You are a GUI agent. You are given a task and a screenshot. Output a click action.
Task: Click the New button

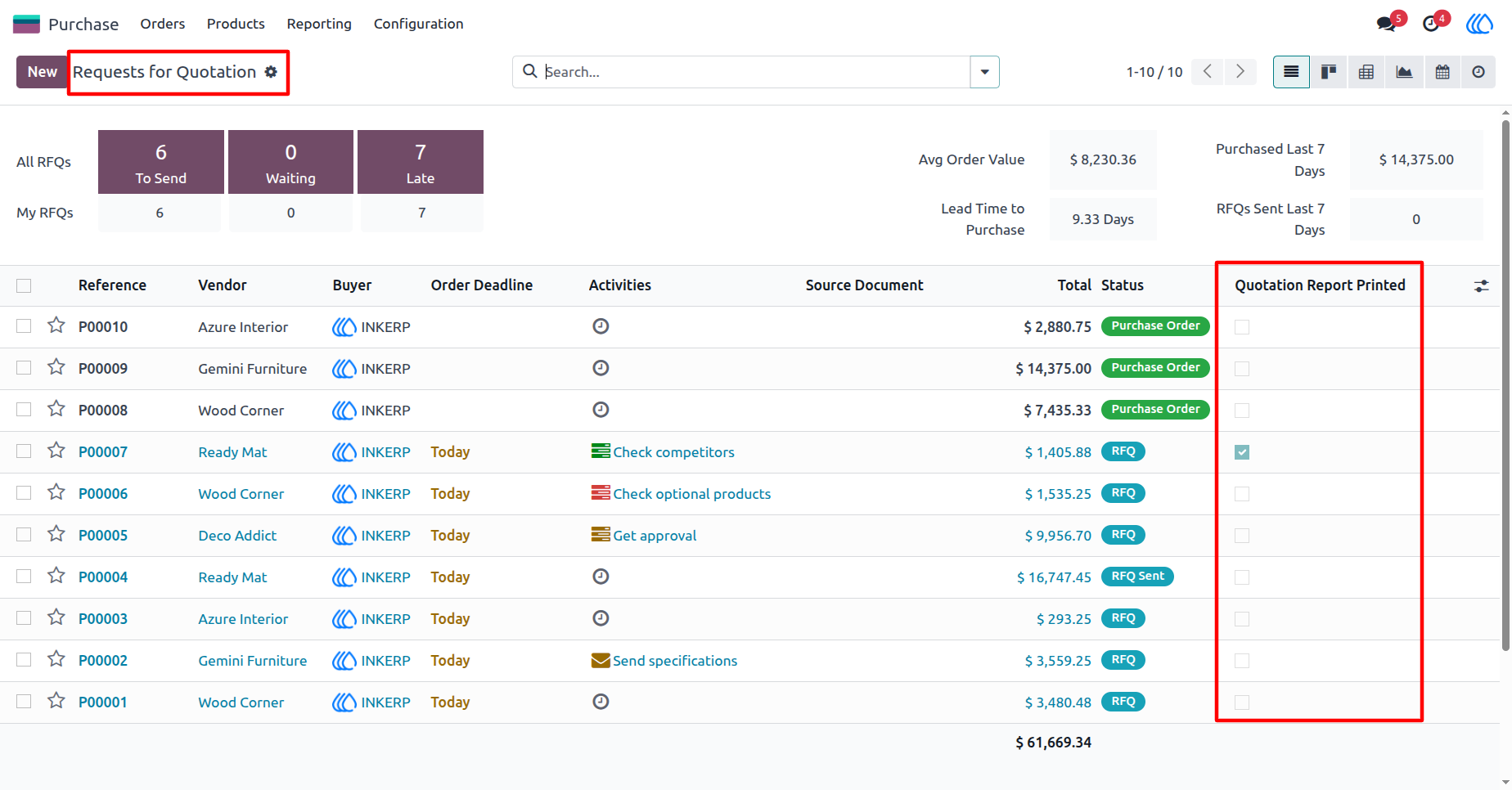coord(43,72)
